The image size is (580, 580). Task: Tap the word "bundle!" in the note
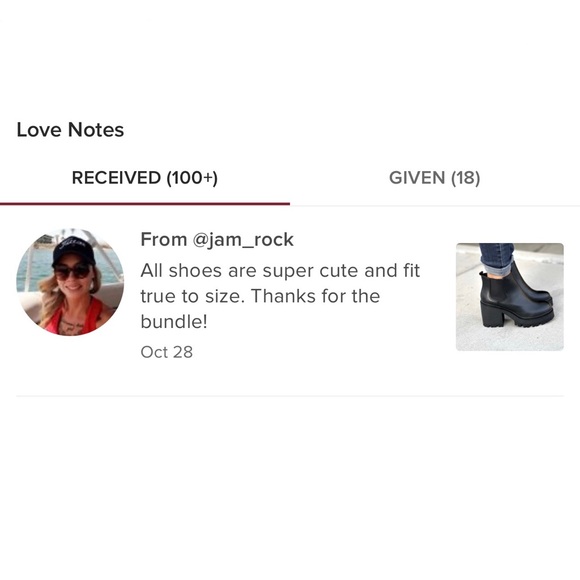(x=174, y=321)
